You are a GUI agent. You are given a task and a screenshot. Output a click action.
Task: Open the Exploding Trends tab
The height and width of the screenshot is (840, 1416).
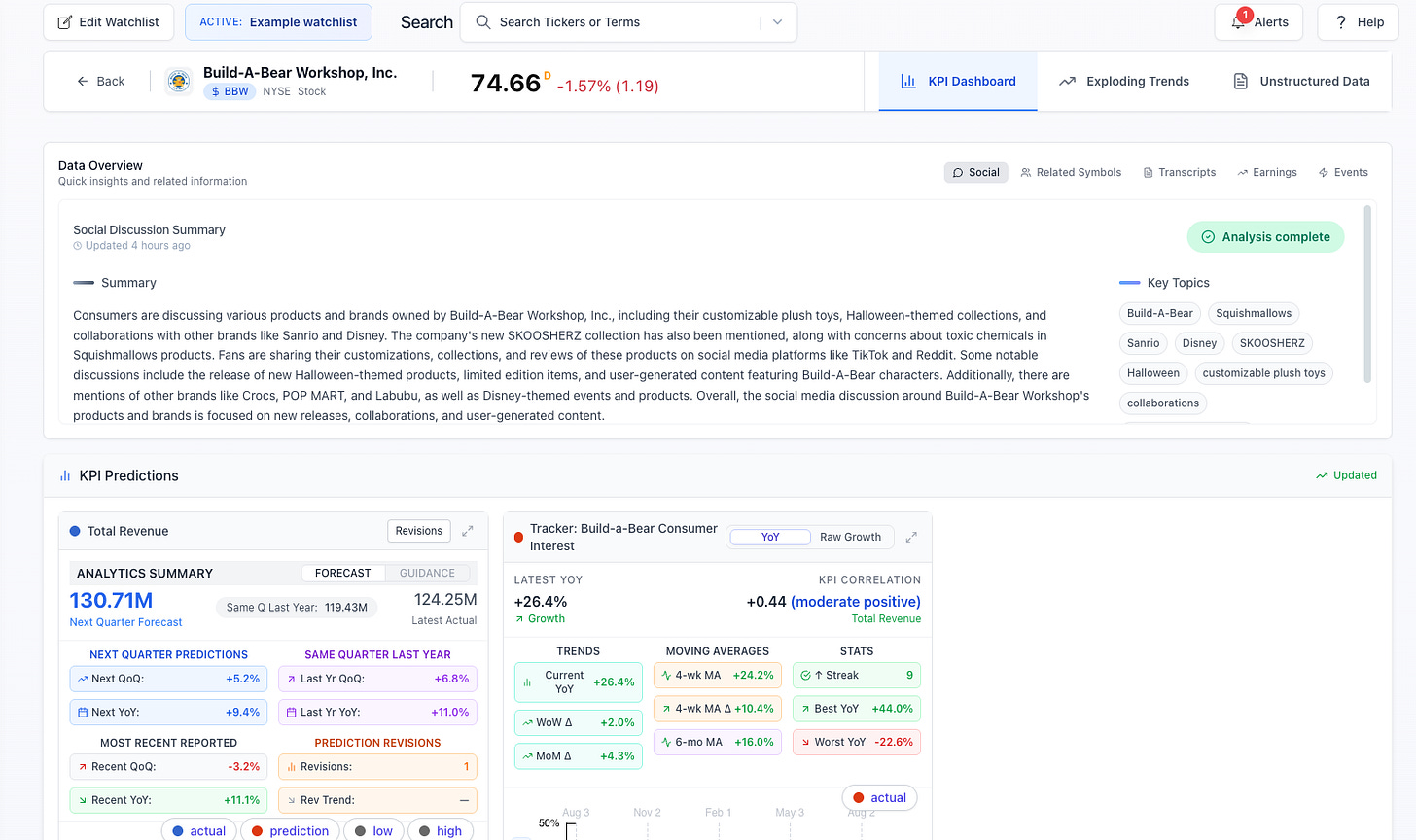(x=1124, y=82)
